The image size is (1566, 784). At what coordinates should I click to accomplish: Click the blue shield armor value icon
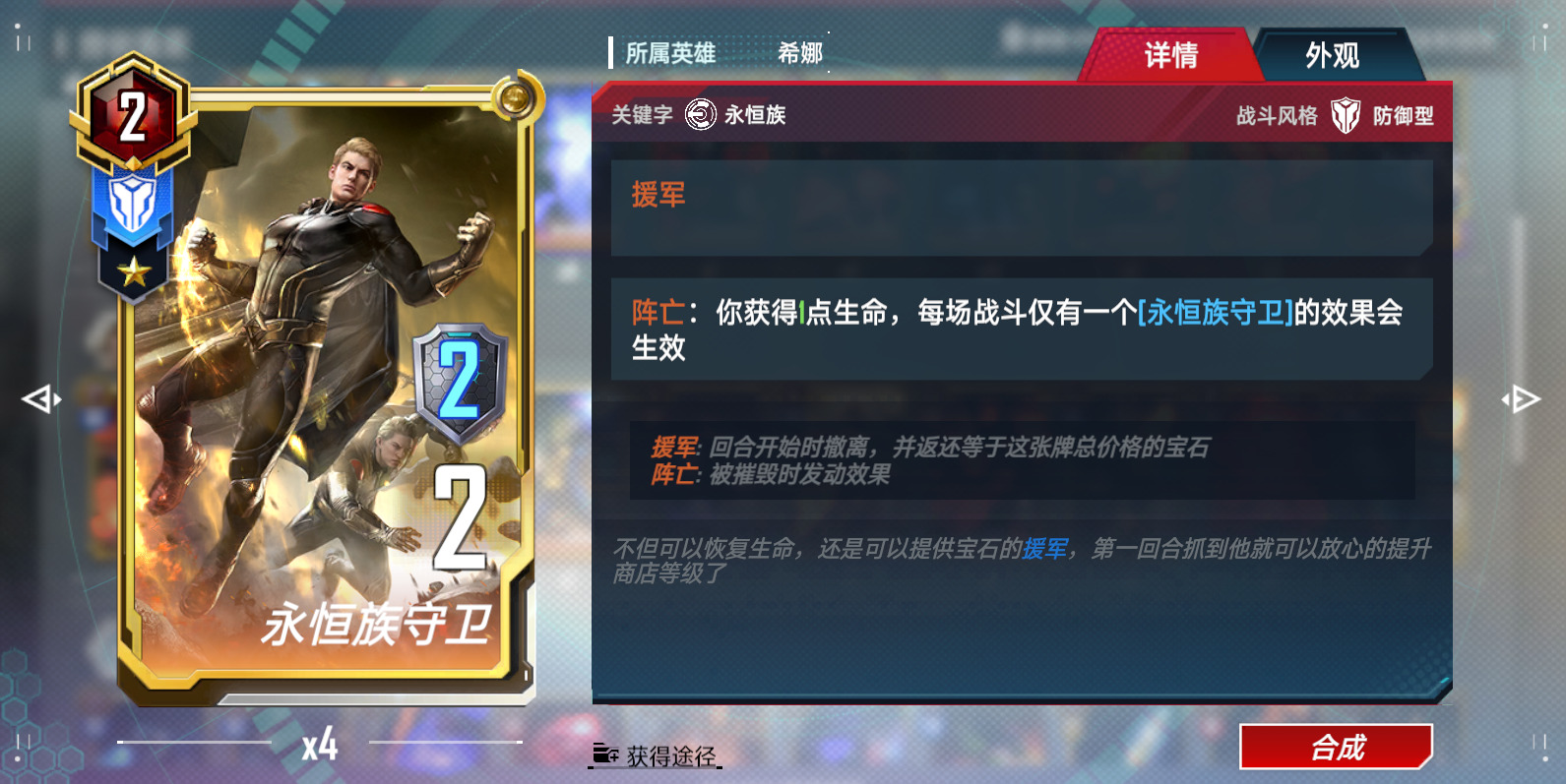click(460, 382)
